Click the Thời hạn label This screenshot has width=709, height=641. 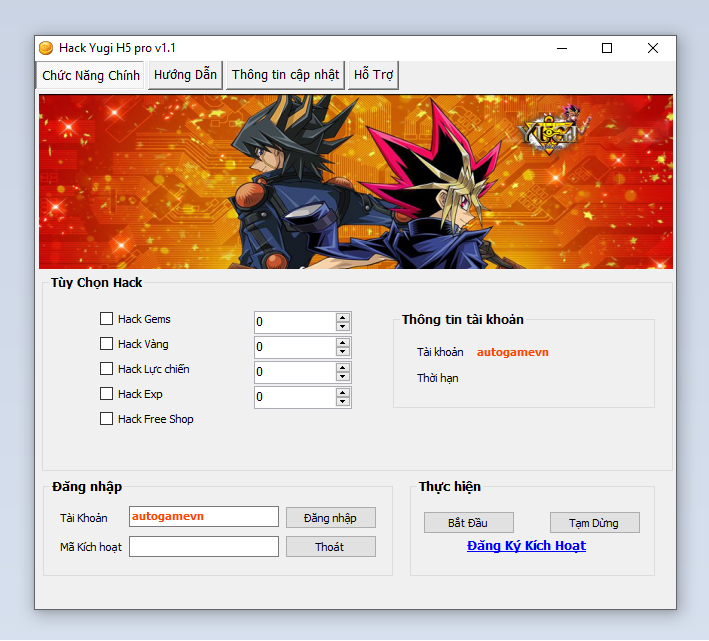437,378
